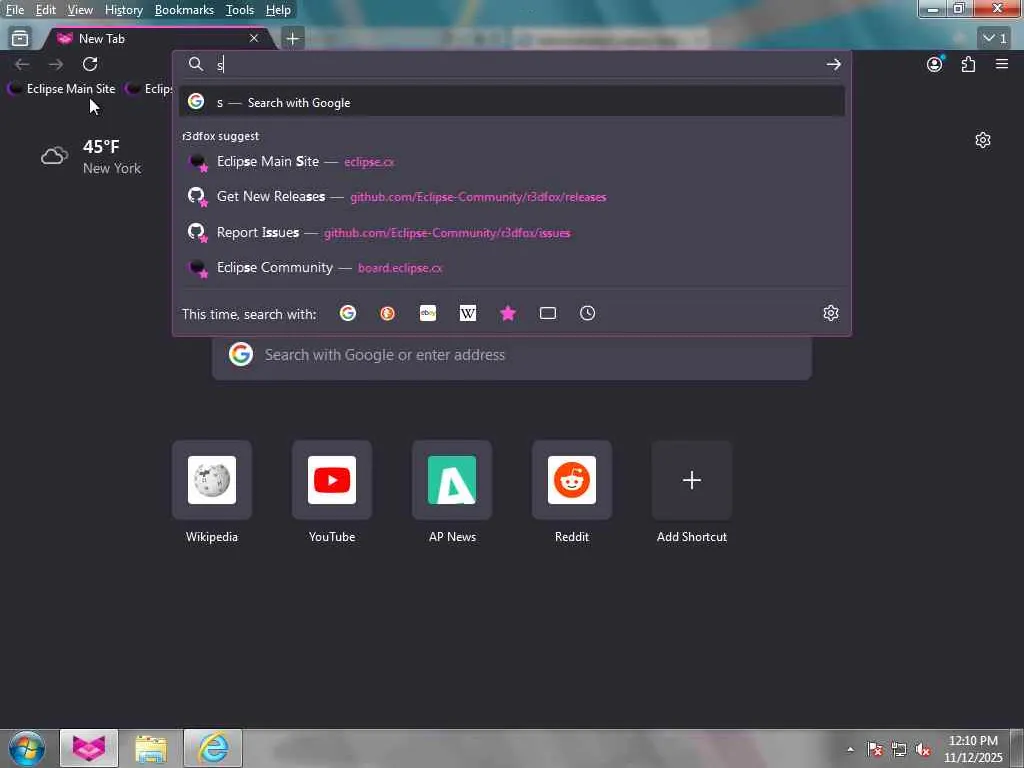
Task: Click the go arrow in the address bar
Action: click(x=833, y=64)
